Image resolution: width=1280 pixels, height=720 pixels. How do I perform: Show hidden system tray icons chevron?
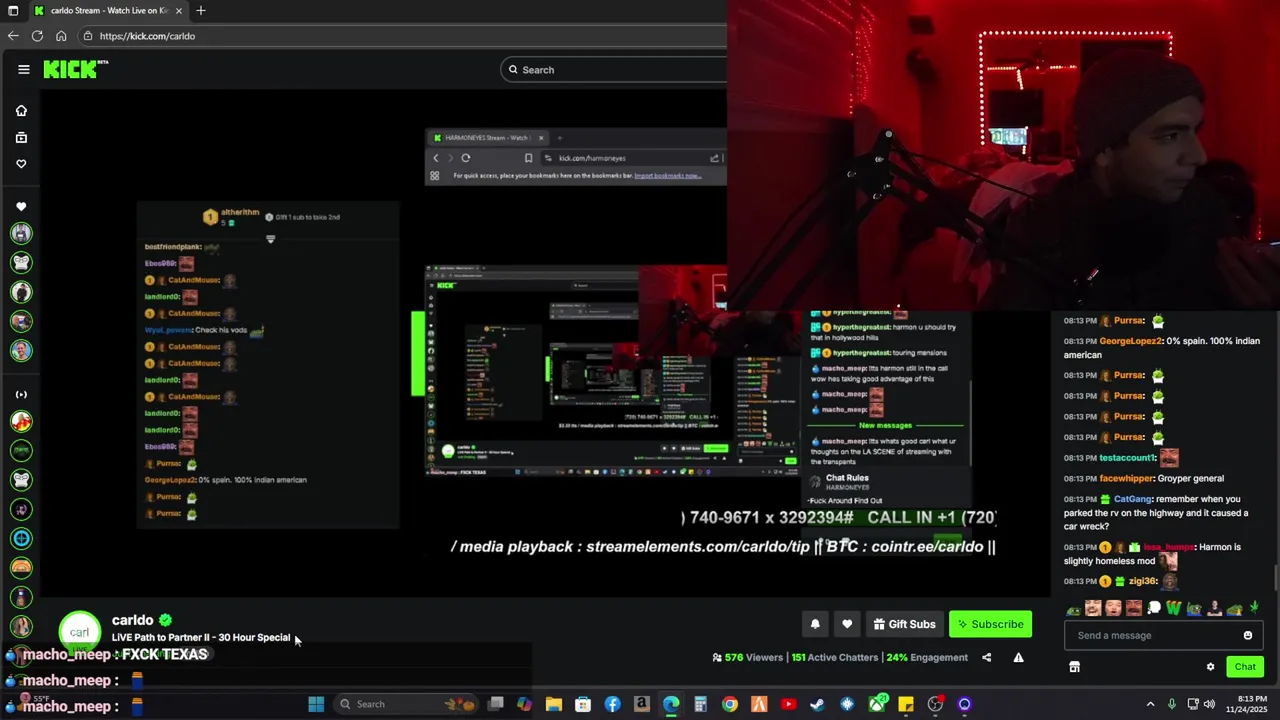pos(1150,704)
